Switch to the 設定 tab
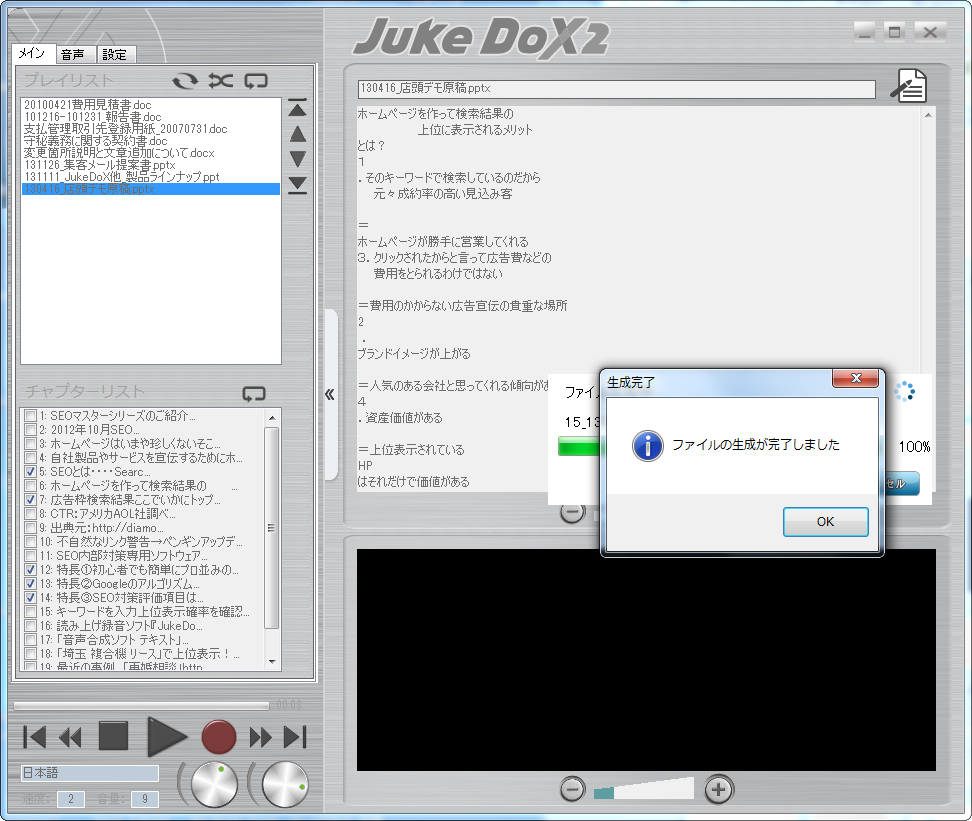972x821 pixels. click(x=115, y=55)
